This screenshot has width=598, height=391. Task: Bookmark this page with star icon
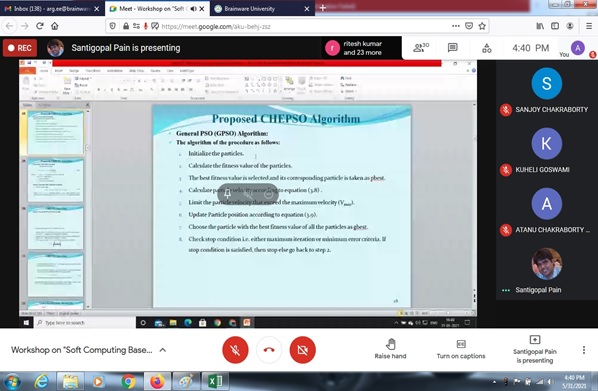(x=482, y=26)
